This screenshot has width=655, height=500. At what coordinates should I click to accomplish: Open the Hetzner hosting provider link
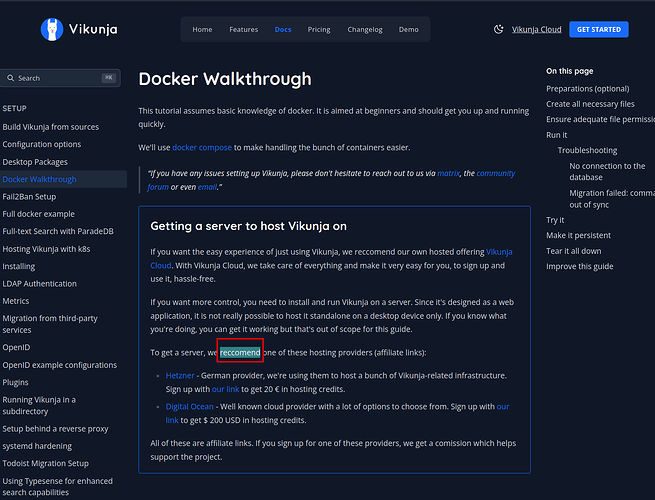(179, 375)
